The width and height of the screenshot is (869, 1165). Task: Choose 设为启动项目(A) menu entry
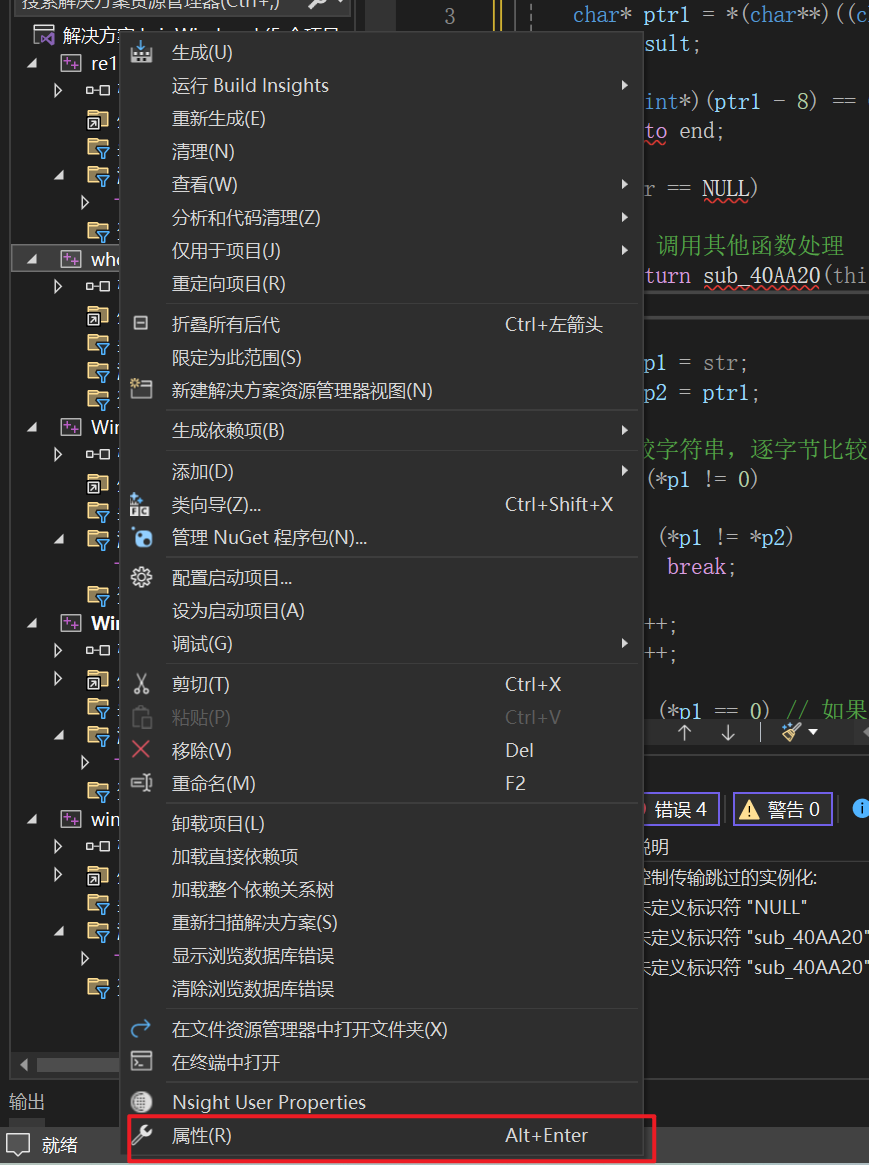238,611
